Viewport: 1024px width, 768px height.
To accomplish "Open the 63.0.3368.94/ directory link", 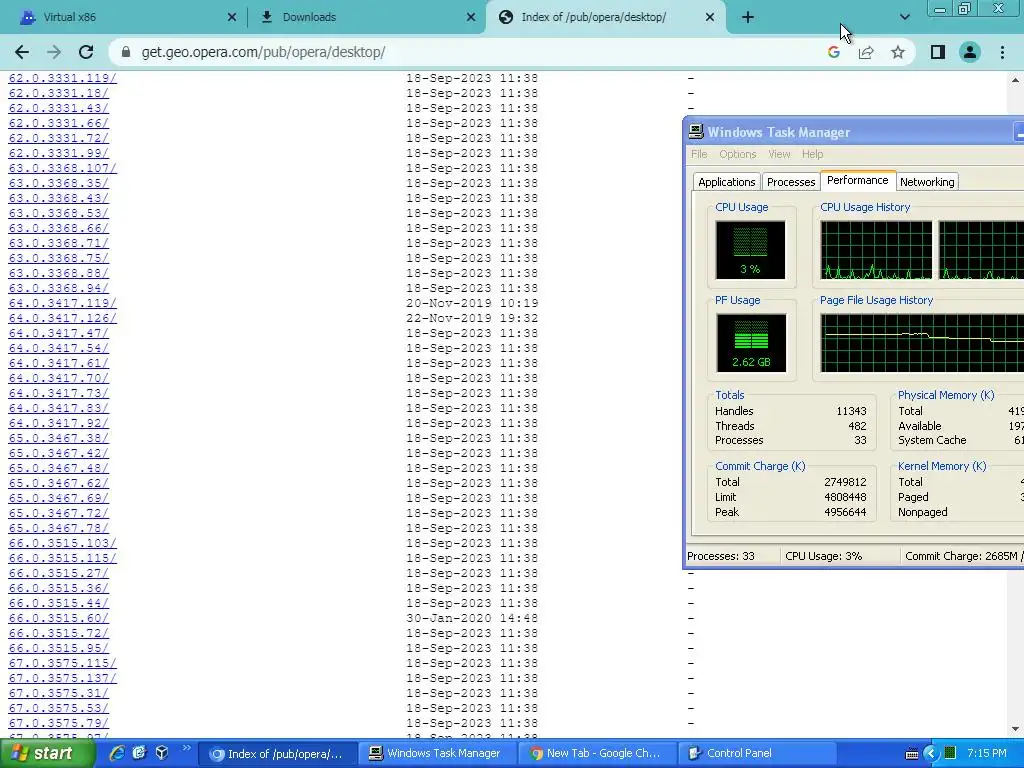I will click(59, 288).
